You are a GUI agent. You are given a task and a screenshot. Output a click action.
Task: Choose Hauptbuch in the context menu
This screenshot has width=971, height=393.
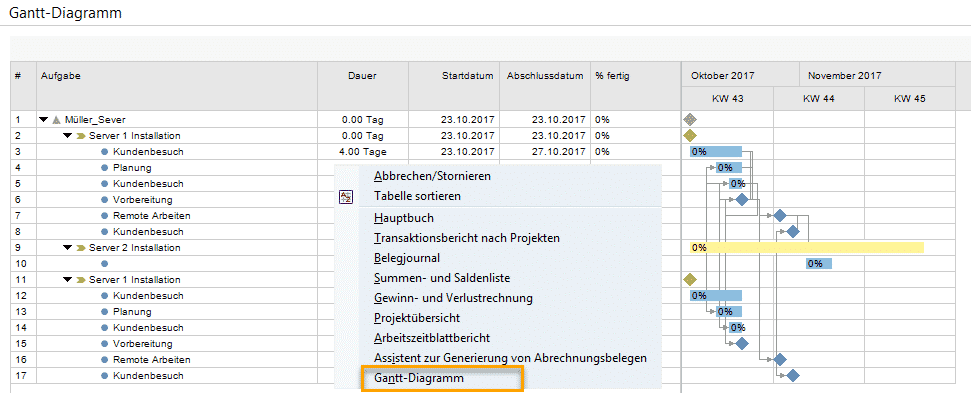click(404, 218)
